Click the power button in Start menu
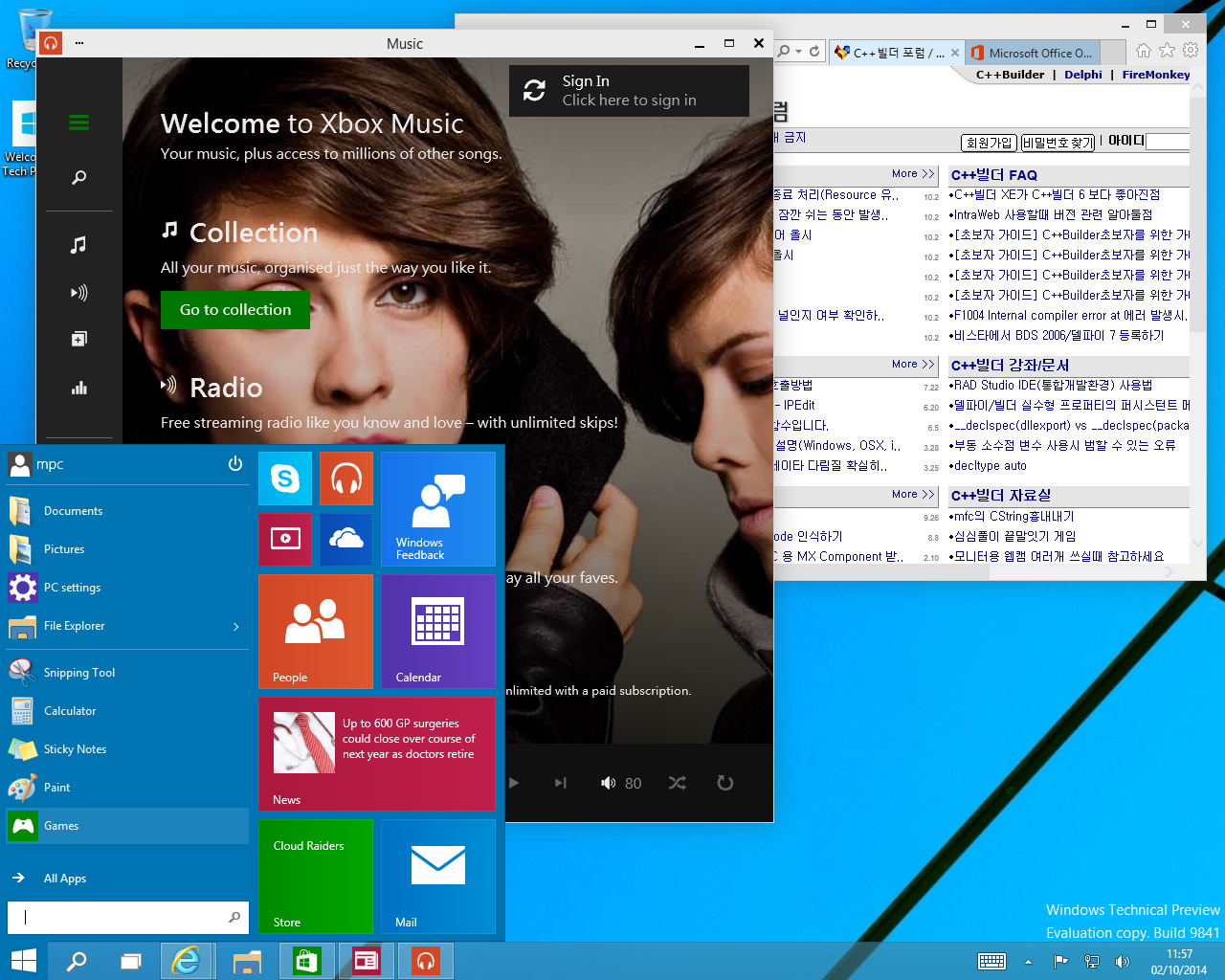Viewport: 1225px width, 980px height. click(x=235, y=464)
